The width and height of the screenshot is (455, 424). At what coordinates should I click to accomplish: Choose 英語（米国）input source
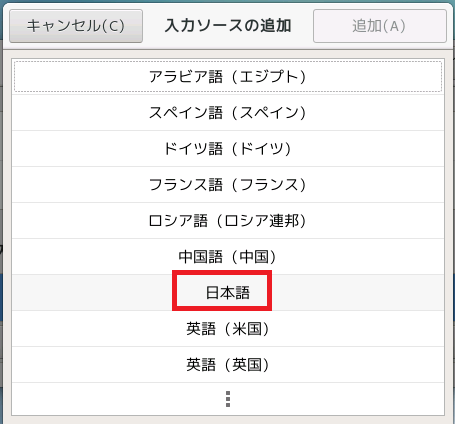pyautogui.click(x=228, y=329)
